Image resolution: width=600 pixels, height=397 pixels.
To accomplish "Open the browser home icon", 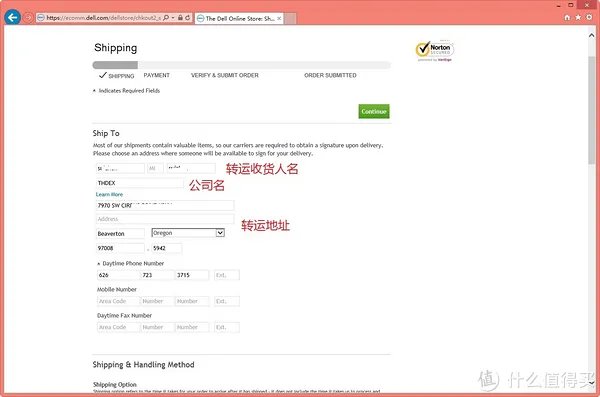I will (567, 17).
